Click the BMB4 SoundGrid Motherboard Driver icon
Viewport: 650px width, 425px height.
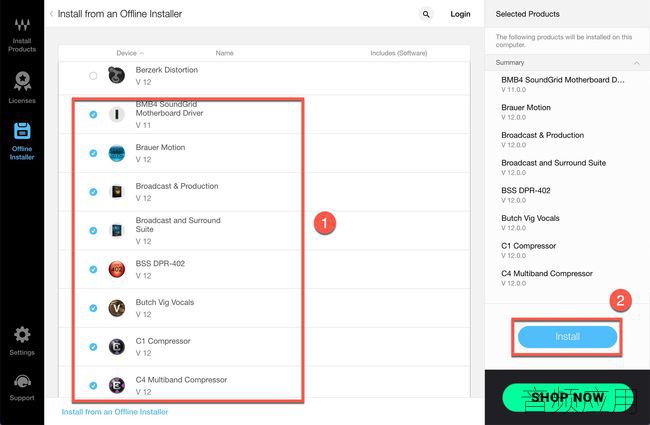[116, 114]
